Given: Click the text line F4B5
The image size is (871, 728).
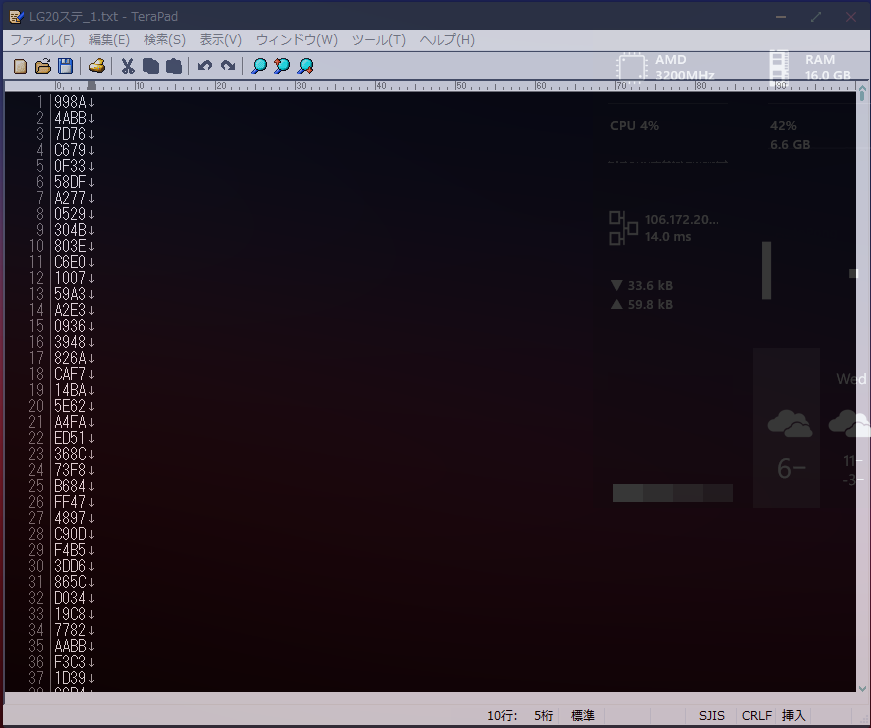Looking at the screenshot, I should (x=70, y=550).
